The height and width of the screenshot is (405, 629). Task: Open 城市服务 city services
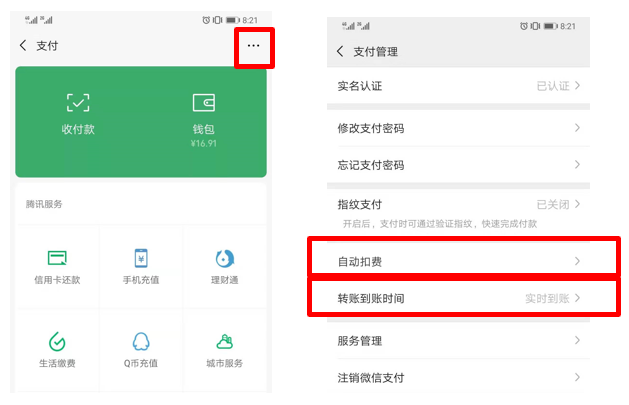coord(225,350)
